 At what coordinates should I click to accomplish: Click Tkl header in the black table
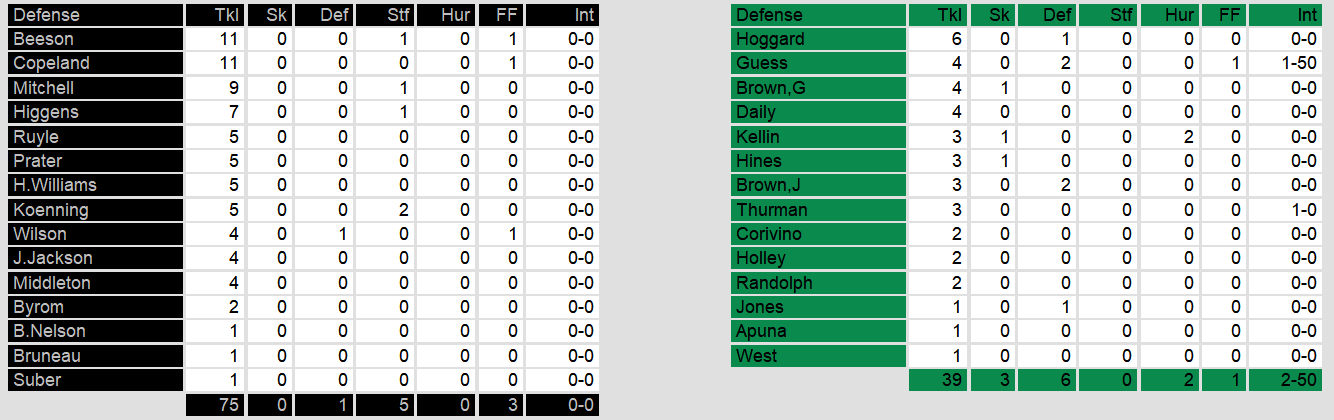(x=214, y=15)
